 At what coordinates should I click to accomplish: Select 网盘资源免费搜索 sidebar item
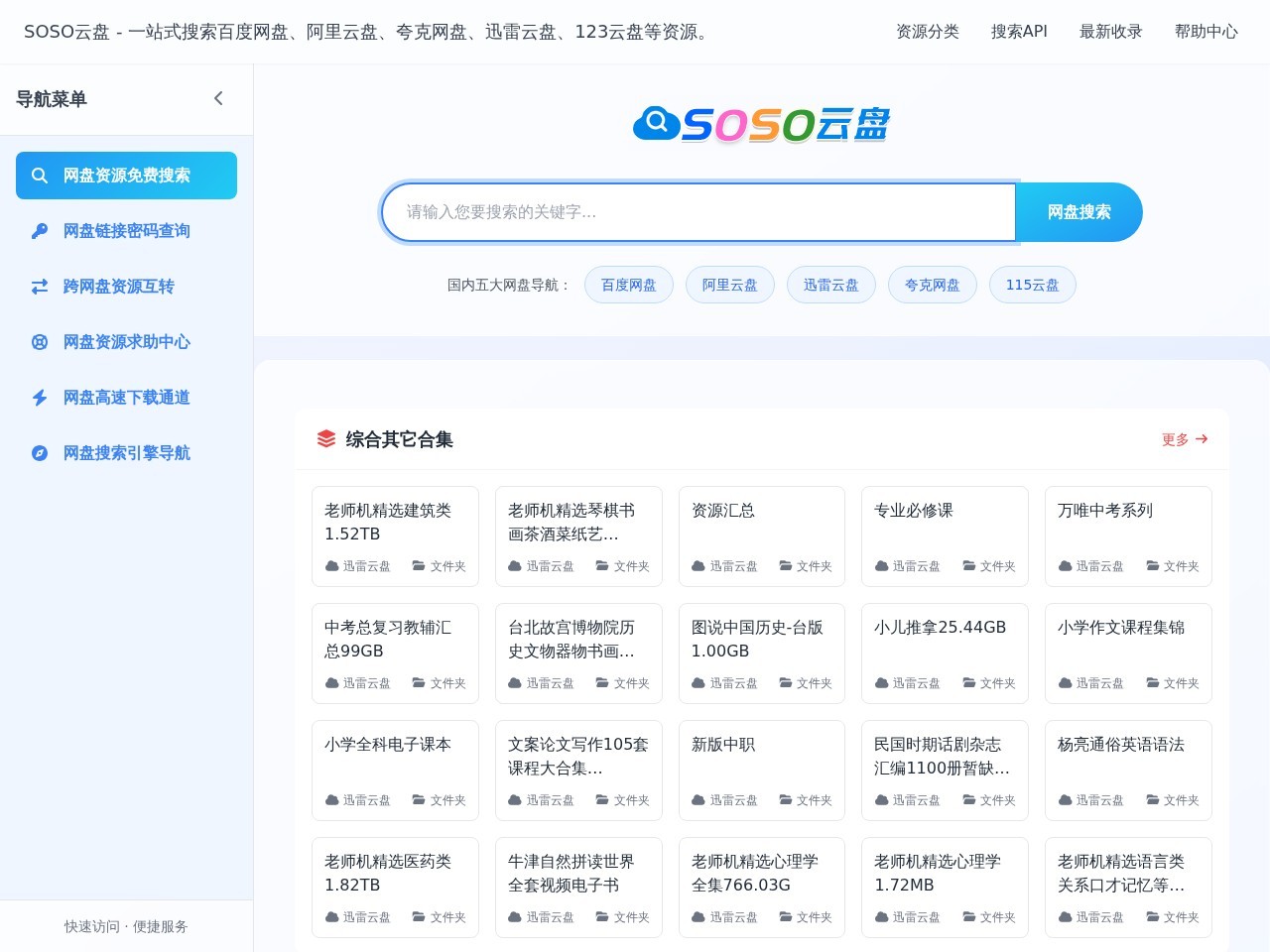pyautogui.click(x=126, y=176)
